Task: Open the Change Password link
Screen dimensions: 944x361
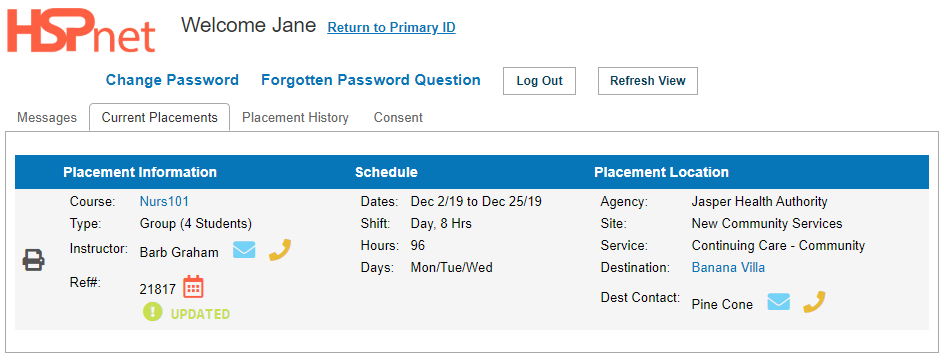Action: [172, 80]
